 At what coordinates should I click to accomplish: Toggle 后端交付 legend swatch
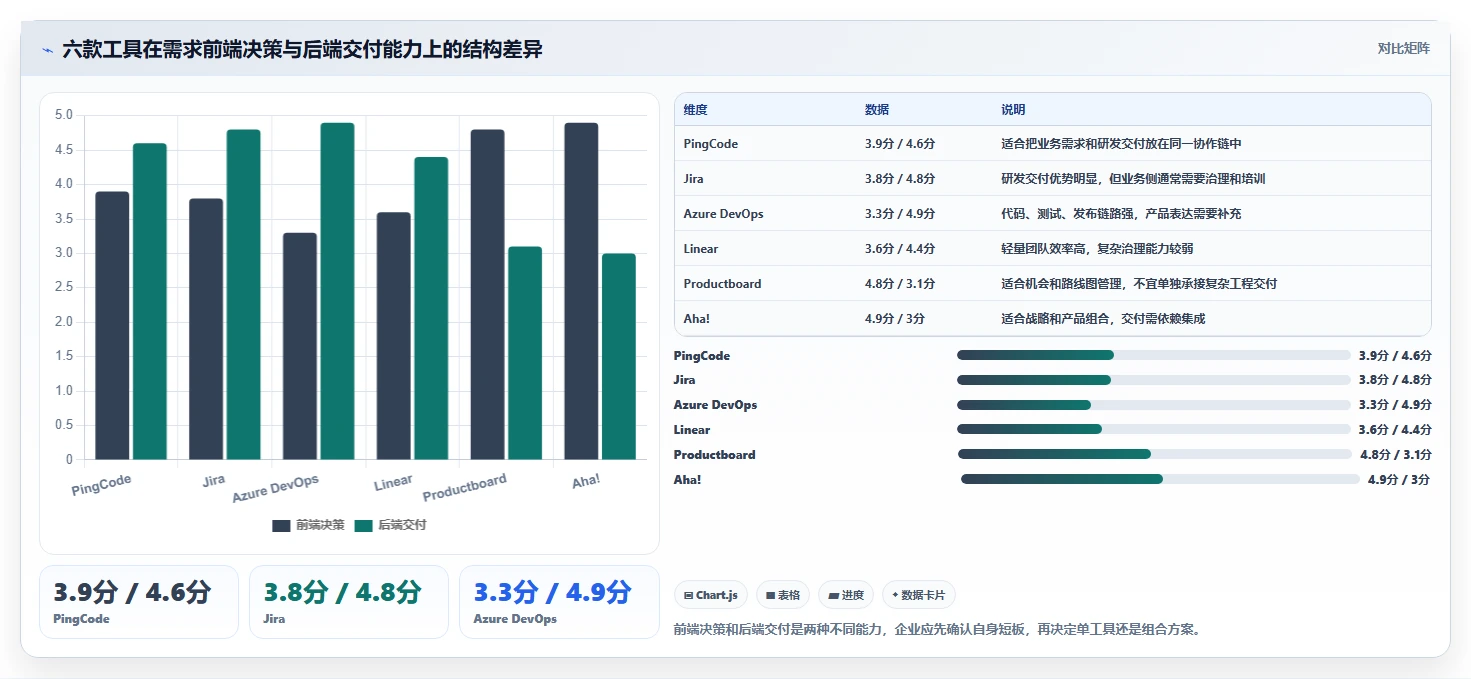363,525
